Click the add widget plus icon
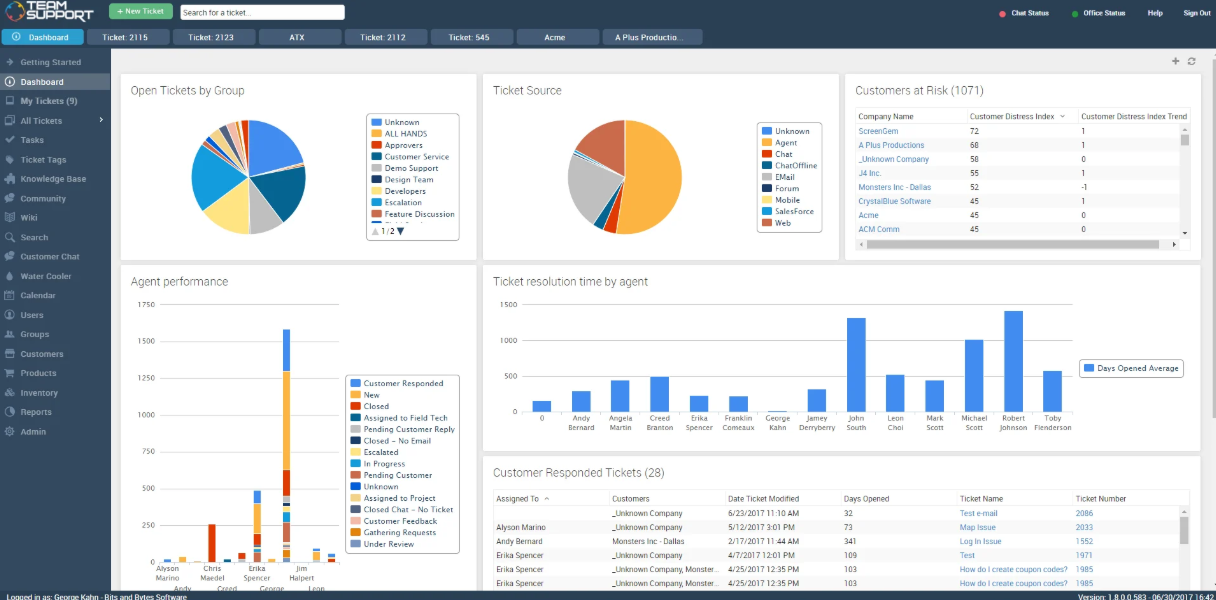This screenshot has width=1216, height=600. [x=1176, y=60]
